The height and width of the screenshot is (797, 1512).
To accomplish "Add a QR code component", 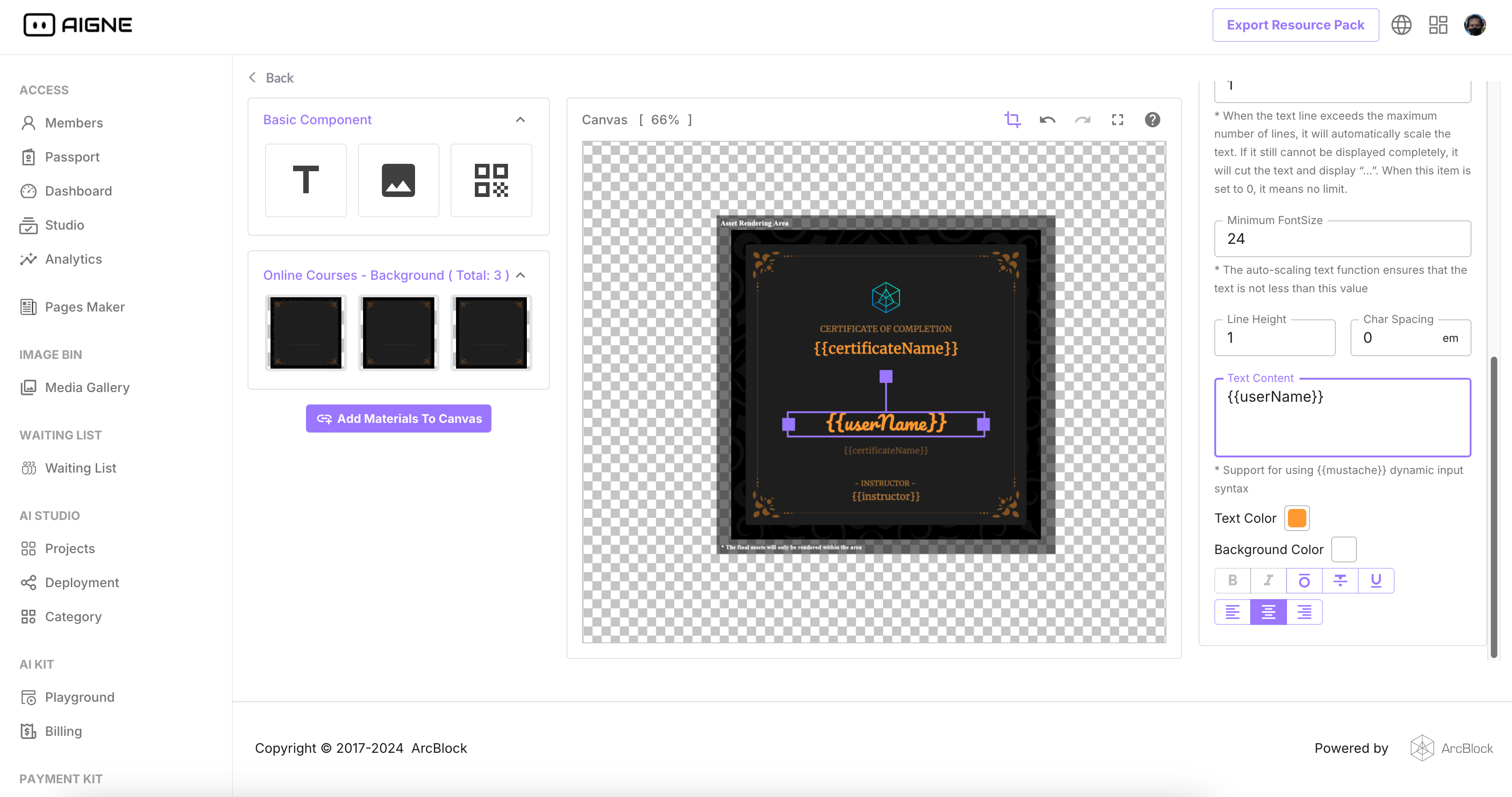I will pos(491,179).
